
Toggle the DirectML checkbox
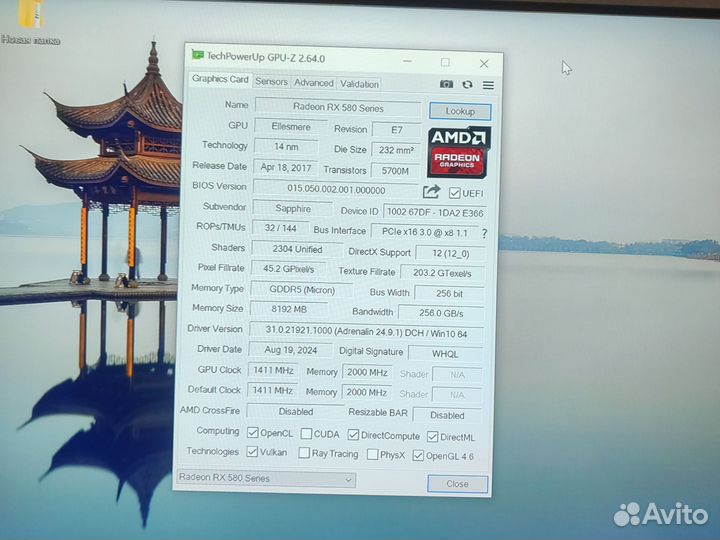click(432, 437)
